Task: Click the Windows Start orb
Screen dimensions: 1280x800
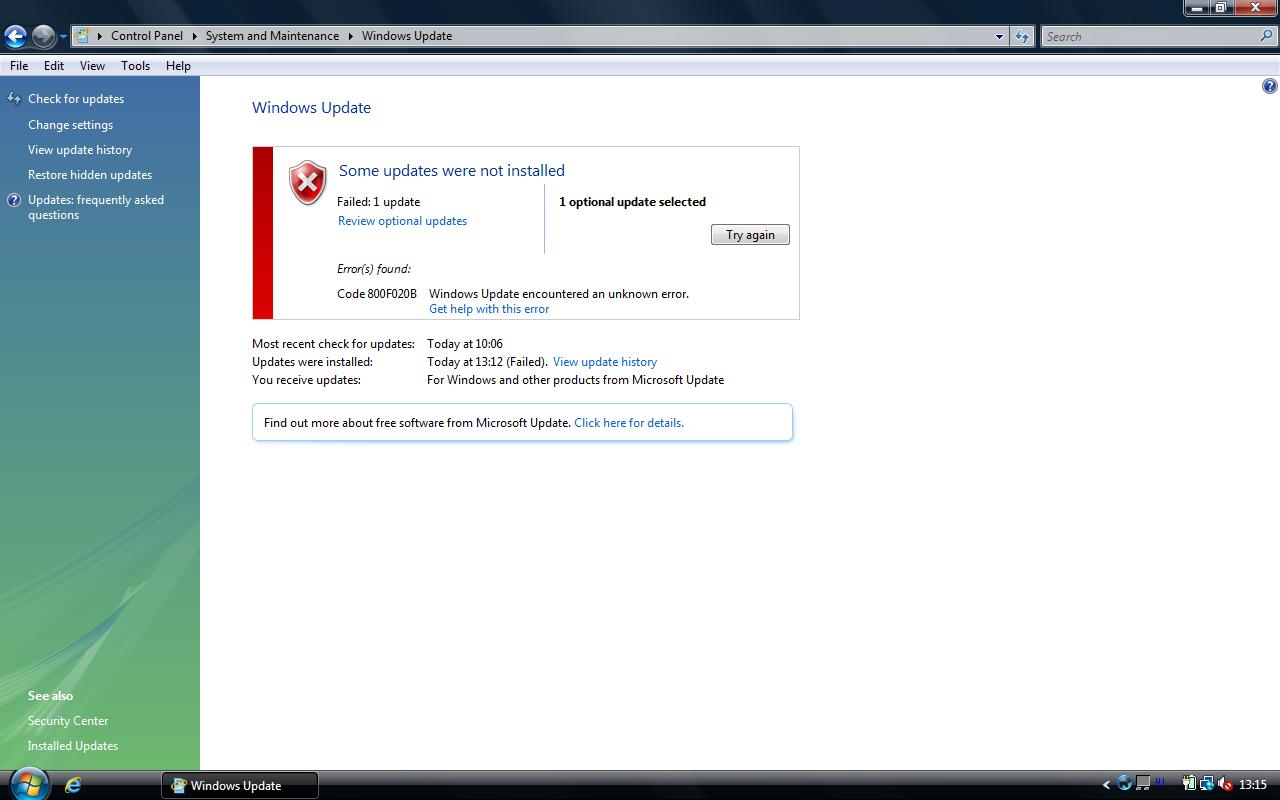Action: (x=27, y=783)
